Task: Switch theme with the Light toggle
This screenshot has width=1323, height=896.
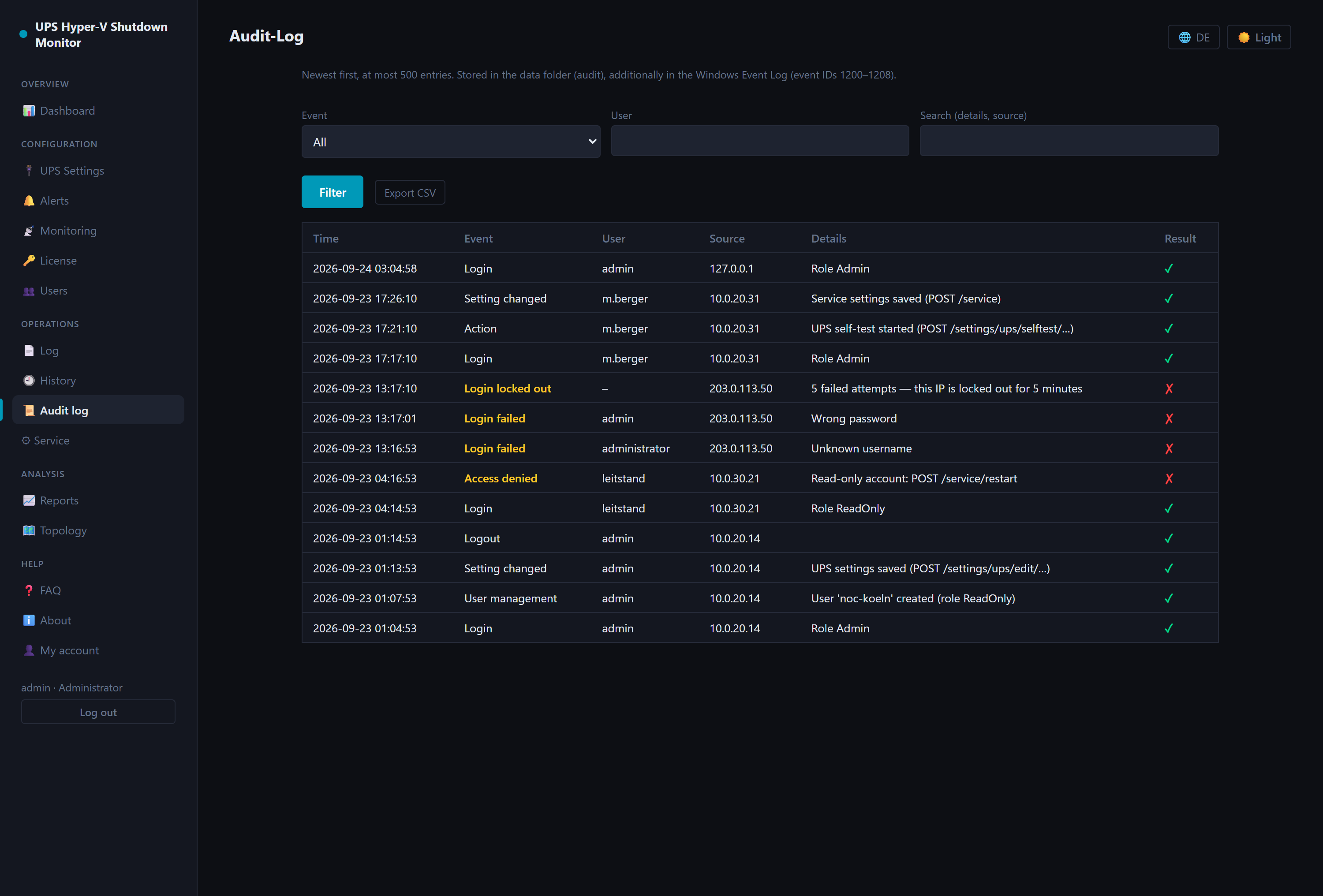Action: tap(1258, 37)
